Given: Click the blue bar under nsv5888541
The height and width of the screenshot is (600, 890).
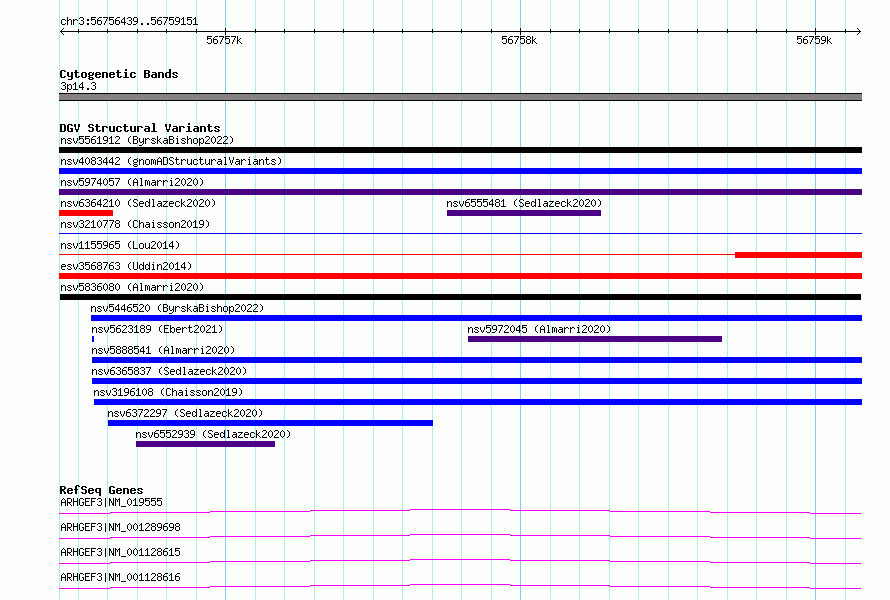Looking at the screenshot, I should coord(477,360).
